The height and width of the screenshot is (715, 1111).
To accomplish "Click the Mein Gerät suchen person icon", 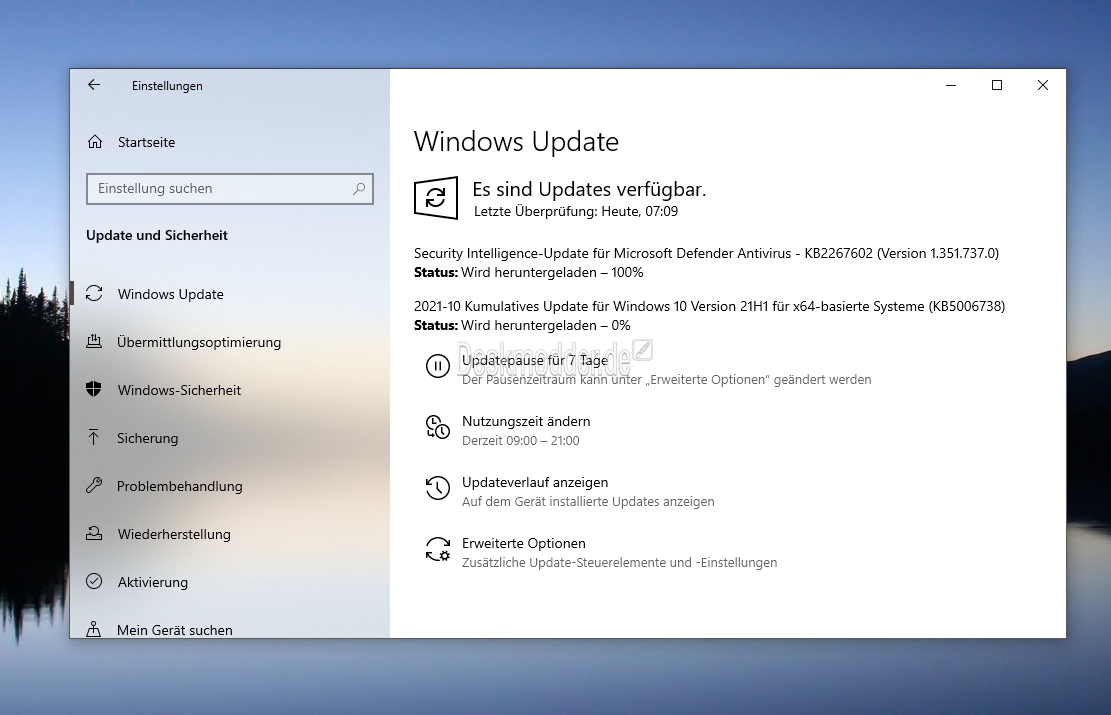I will (94, 629).
